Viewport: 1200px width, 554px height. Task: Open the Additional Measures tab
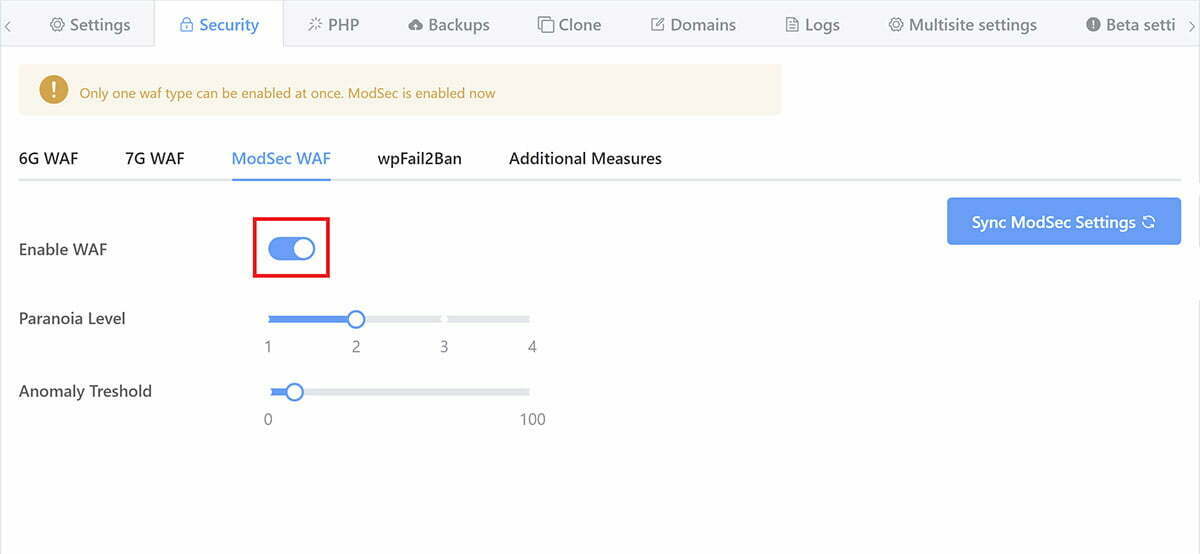pyautogui.click(x=585, y=158)
